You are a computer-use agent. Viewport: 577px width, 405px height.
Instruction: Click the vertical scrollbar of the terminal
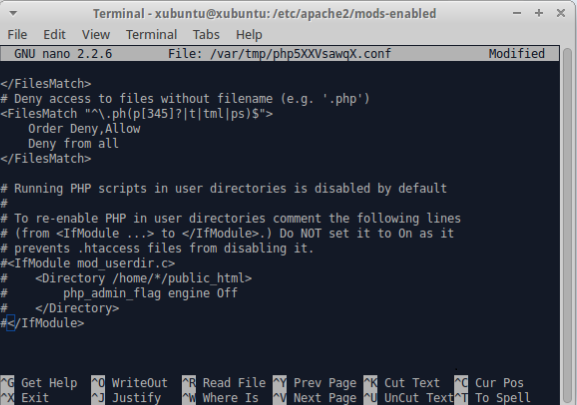568,225
